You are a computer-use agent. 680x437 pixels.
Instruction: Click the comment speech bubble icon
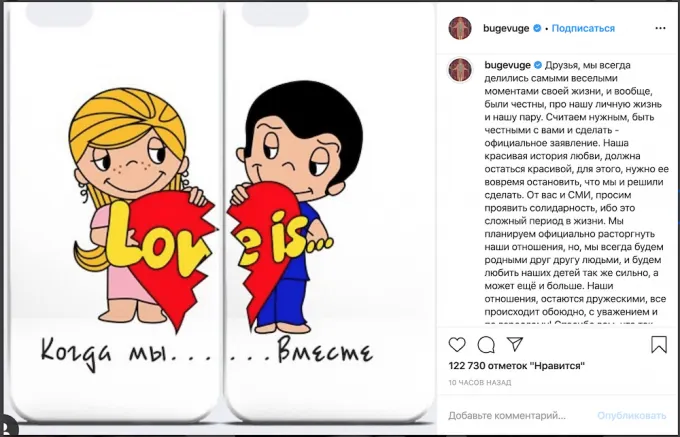pyautogui.click(x=487, y=345)
